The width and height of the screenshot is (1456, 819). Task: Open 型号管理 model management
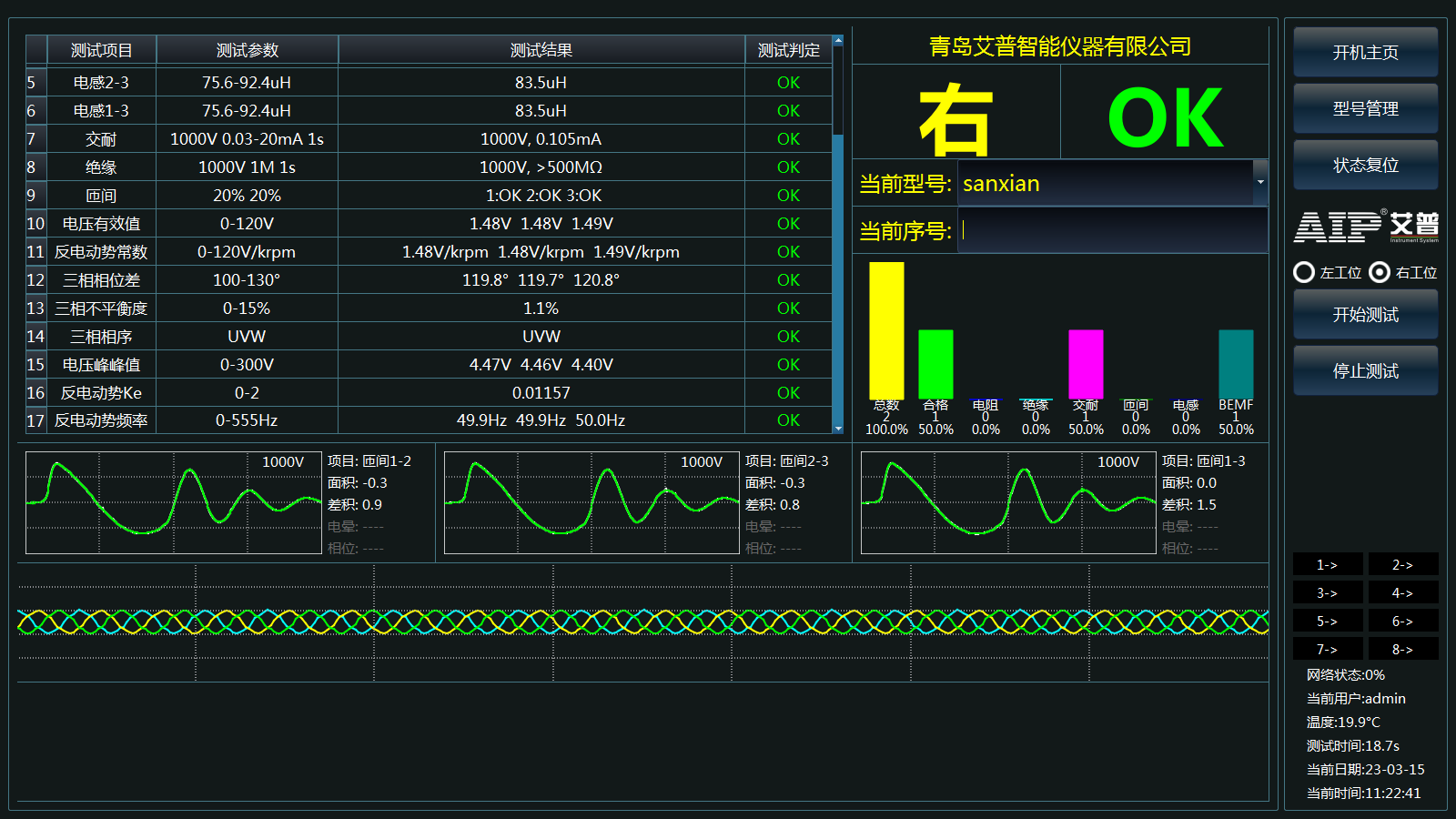coord(1364,108)
